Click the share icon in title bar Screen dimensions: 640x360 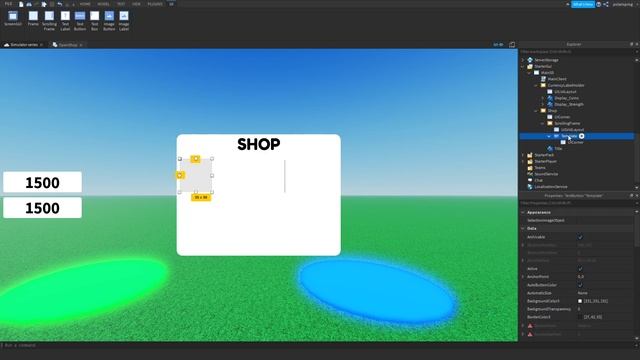[606, 4]
